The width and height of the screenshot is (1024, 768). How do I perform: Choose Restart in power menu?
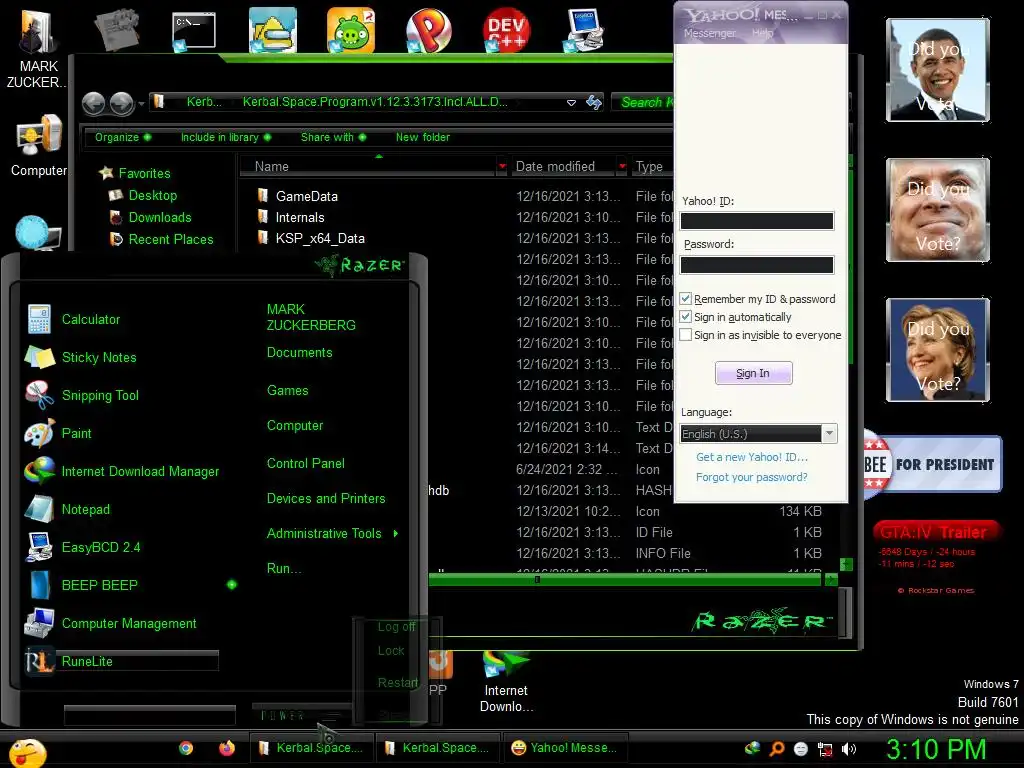click(x=398, y=682)
